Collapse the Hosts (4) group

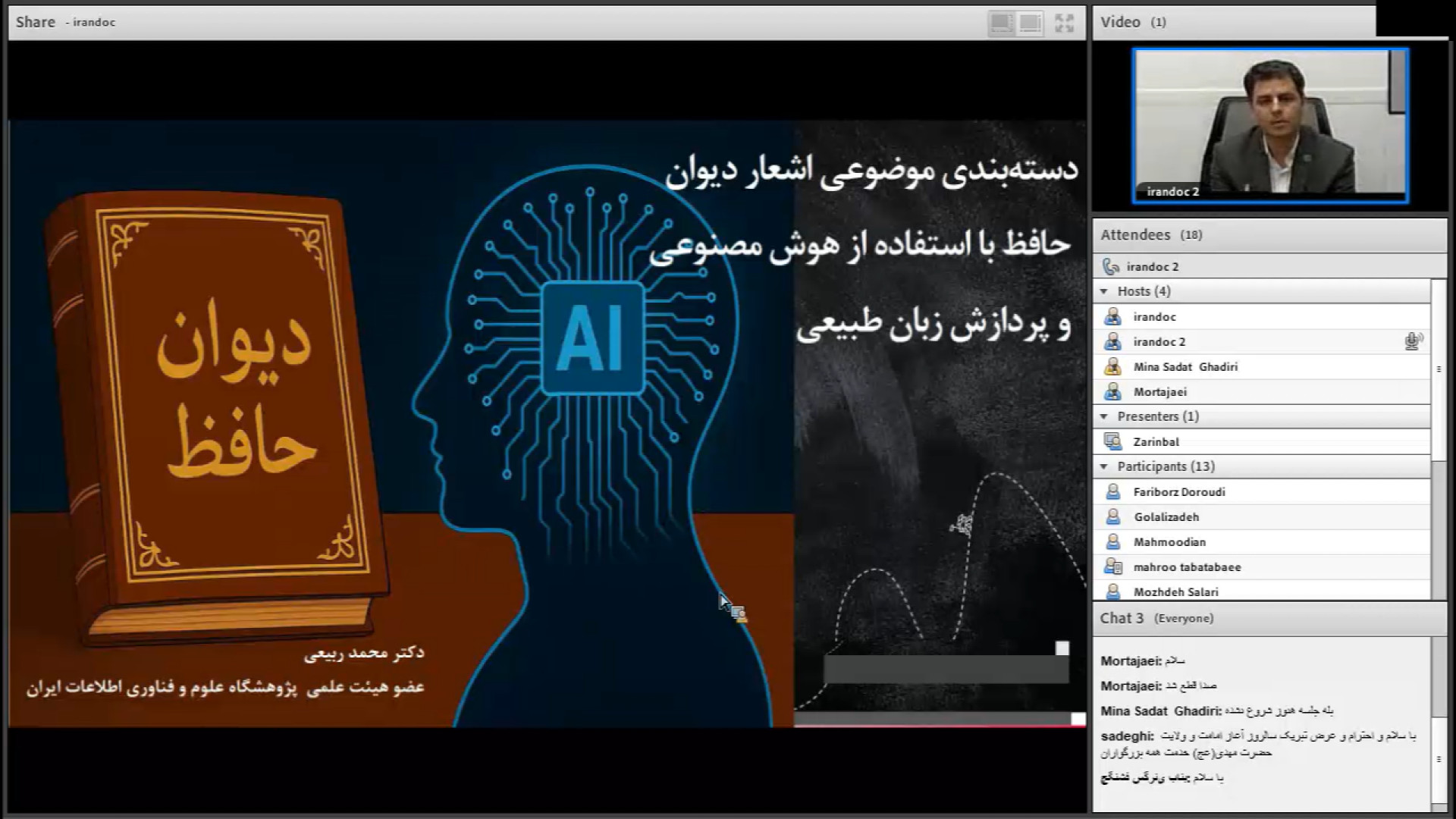[1104, 291]
